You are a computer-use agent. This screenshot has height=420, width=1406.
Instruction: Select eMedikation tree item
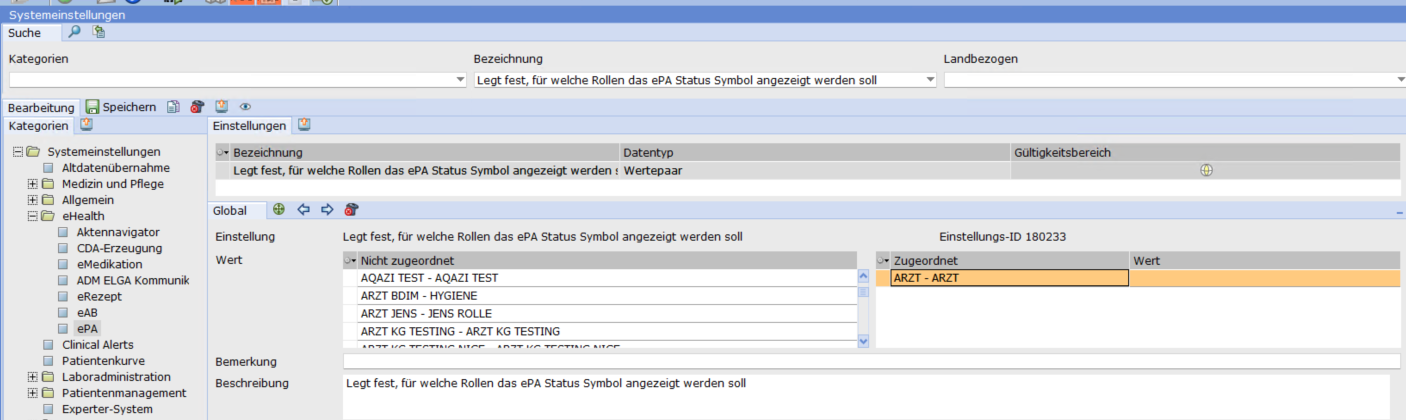coord(109,264)
